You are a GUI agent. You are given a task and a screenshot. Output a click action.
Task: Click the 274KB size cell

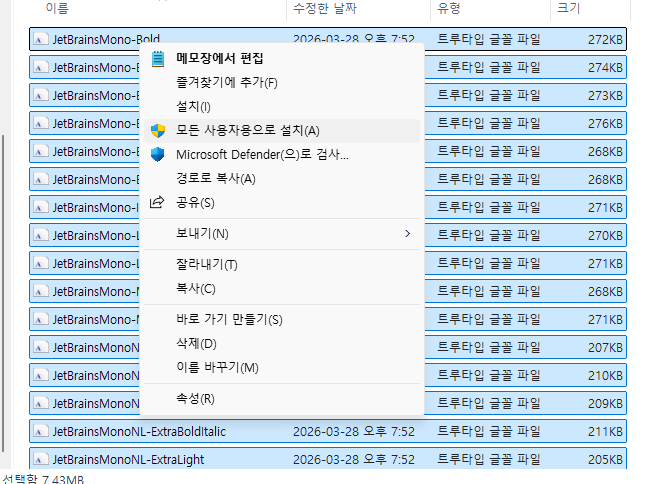coord(605,67)
